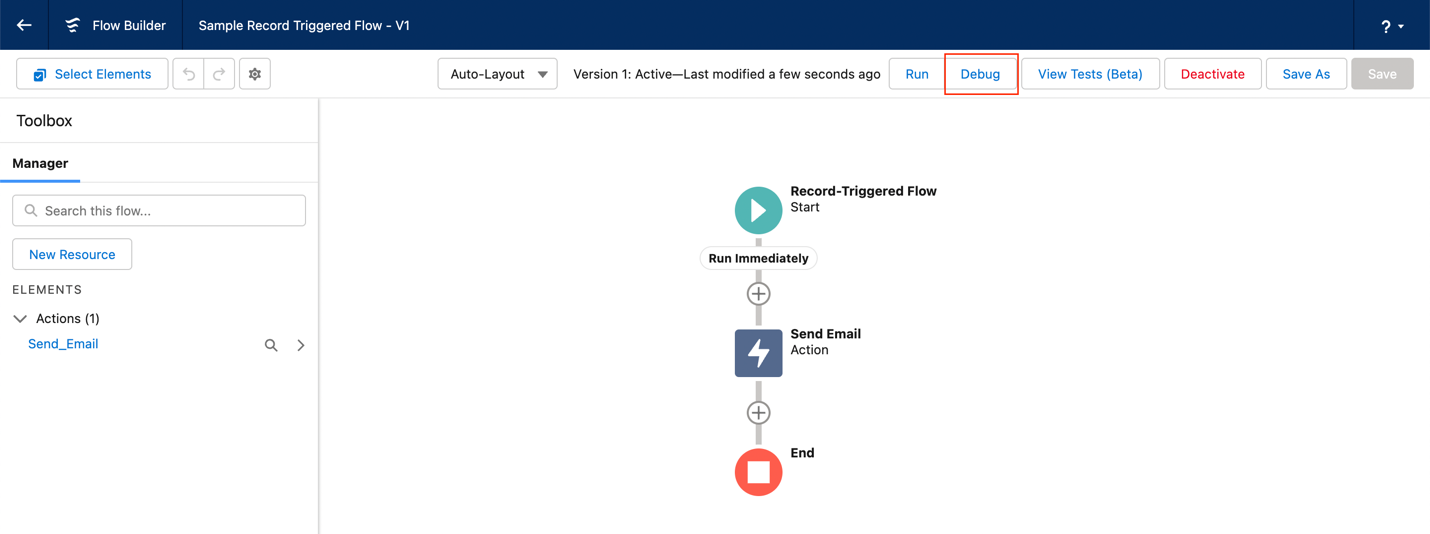Select the Manager tab
Screen dimensions: 1430x534
coord(40,163)
